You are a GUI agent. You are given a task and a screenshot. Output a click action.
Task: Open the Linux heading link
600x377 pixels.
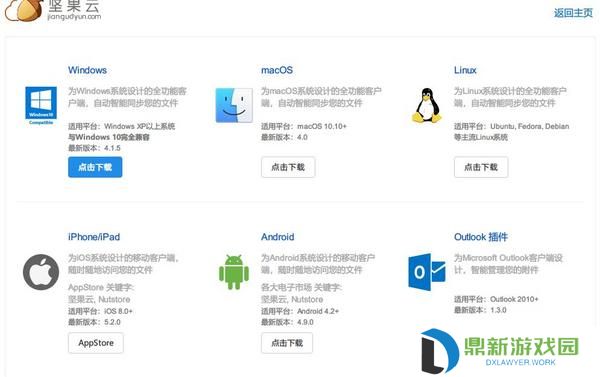click(465, 70)
